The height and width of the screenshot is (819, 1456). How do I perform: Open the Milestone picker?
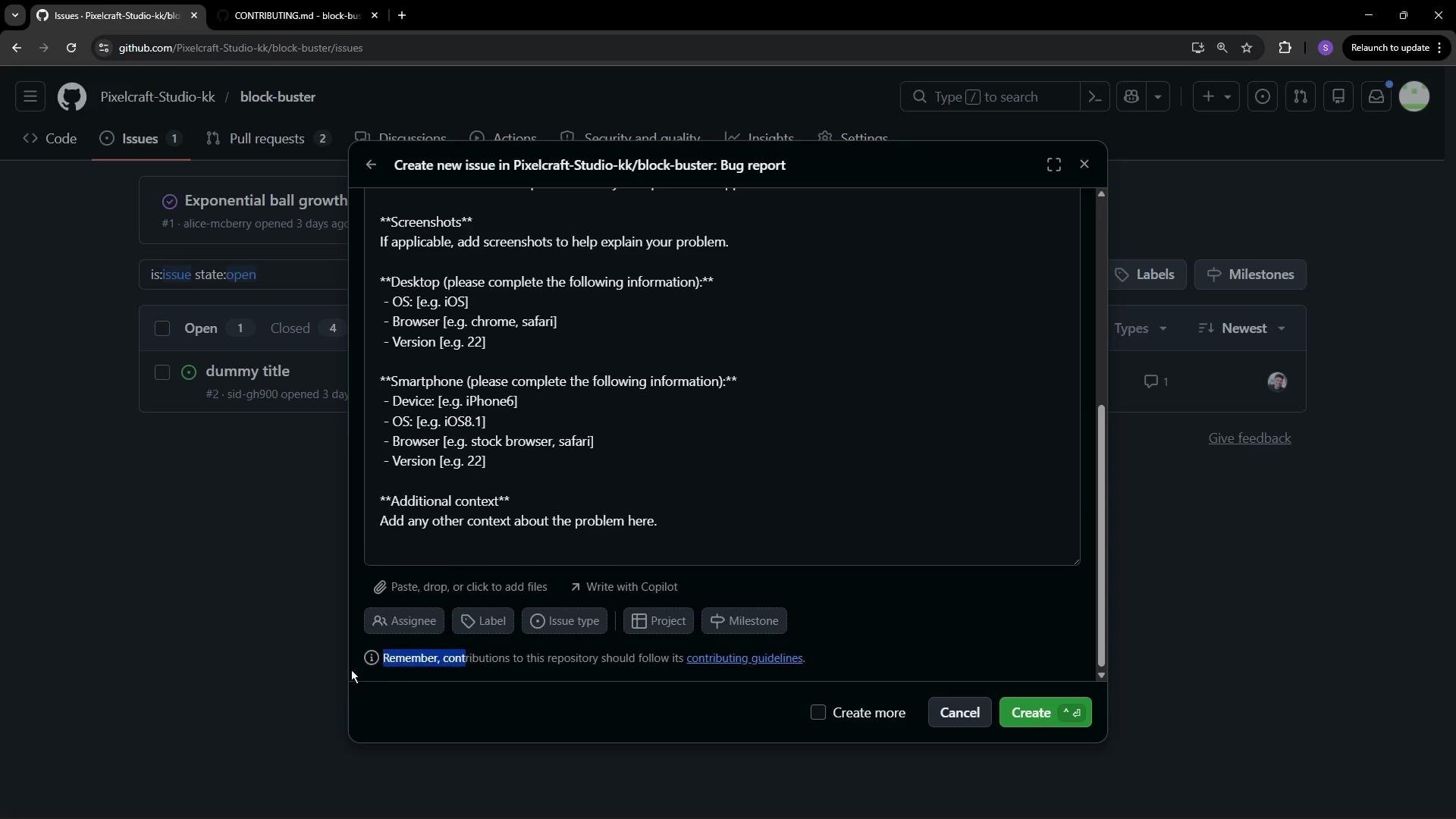pyautogui.click(x=744, y=621)
